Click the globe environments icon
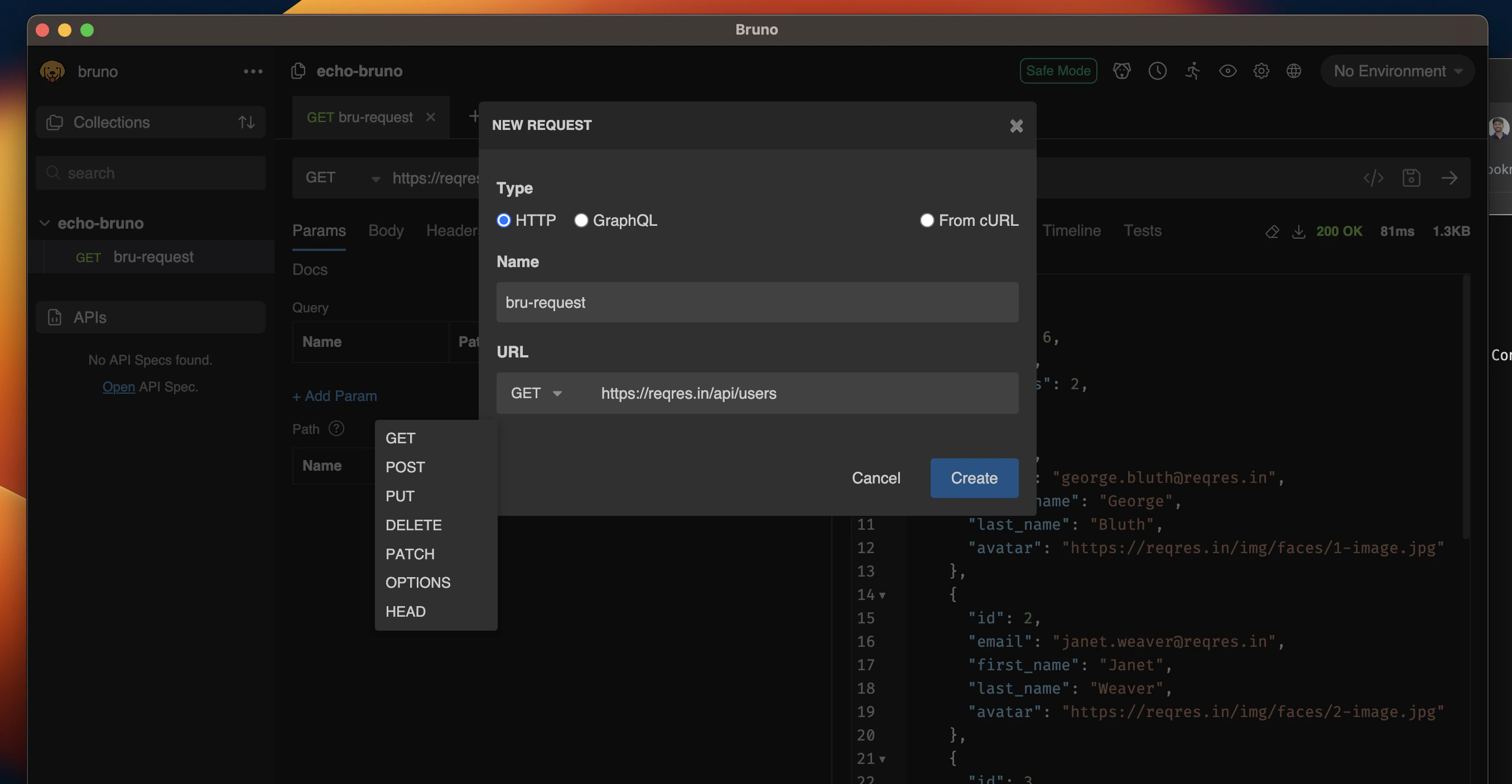The height and width of the screenshot is (784, 1512). click(x=1294, y=71)
